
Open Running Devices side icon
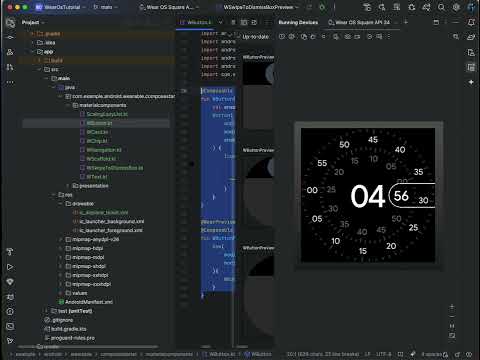471,67
